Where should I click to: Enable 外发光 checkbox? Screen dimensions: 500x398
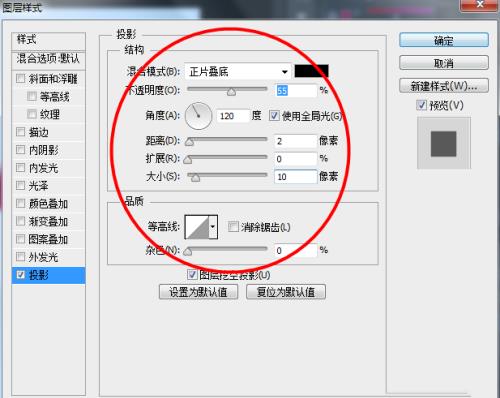point(20,257)
